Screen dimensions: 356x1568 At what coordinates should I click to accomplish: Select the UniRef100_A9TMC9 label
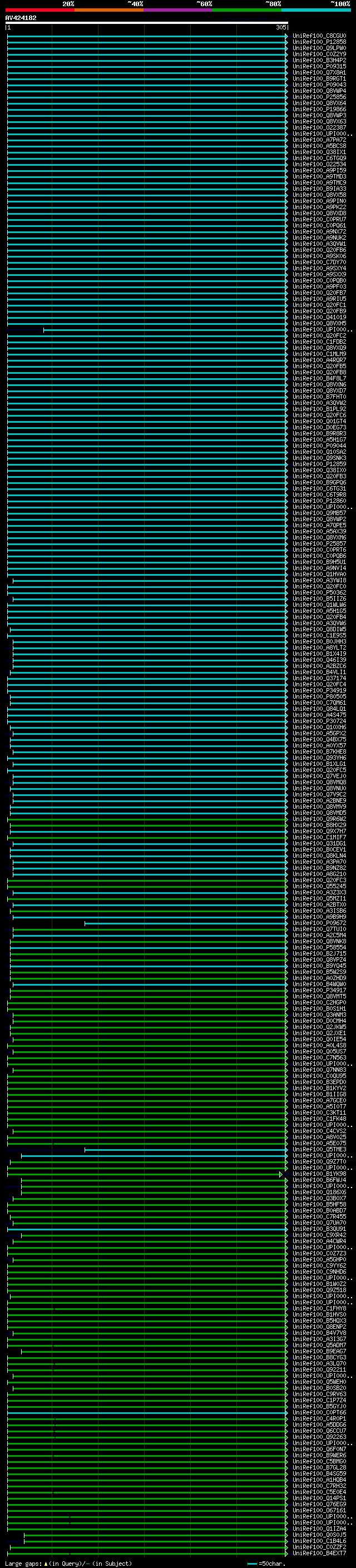click(x=319, y=182)
